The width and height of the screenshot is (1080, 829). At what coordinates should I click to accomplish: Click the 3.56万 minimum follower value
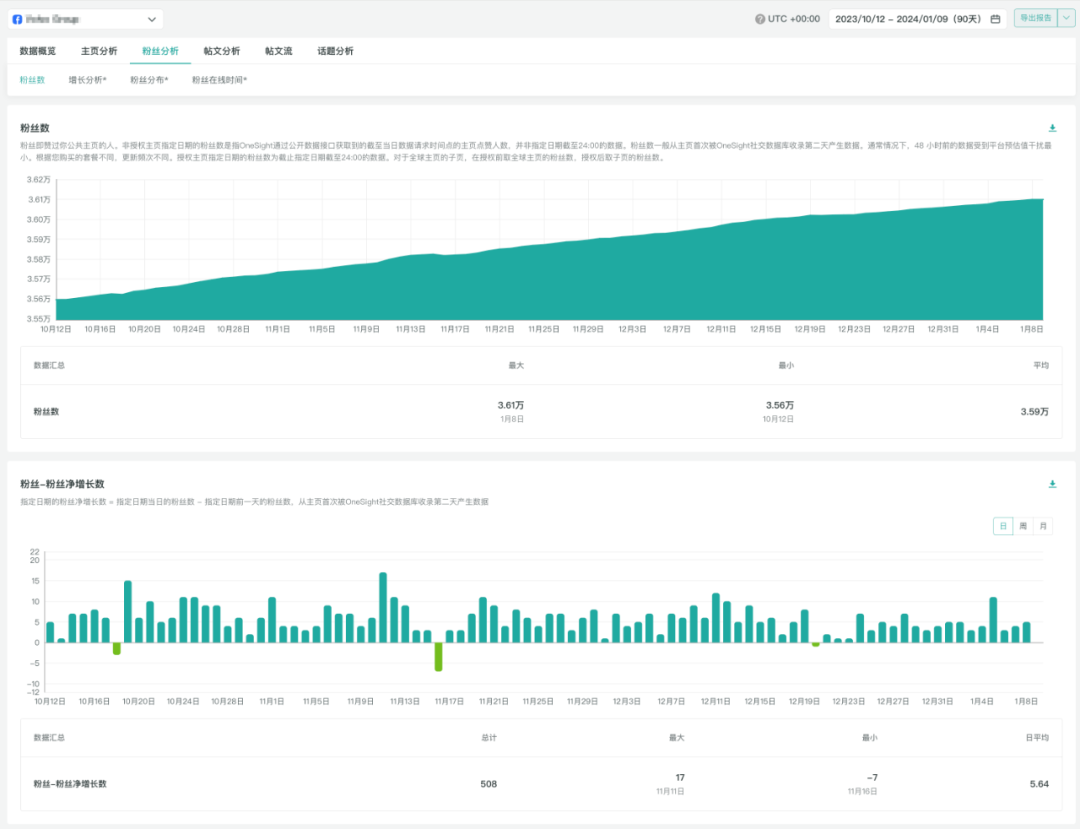click(780, 406)
